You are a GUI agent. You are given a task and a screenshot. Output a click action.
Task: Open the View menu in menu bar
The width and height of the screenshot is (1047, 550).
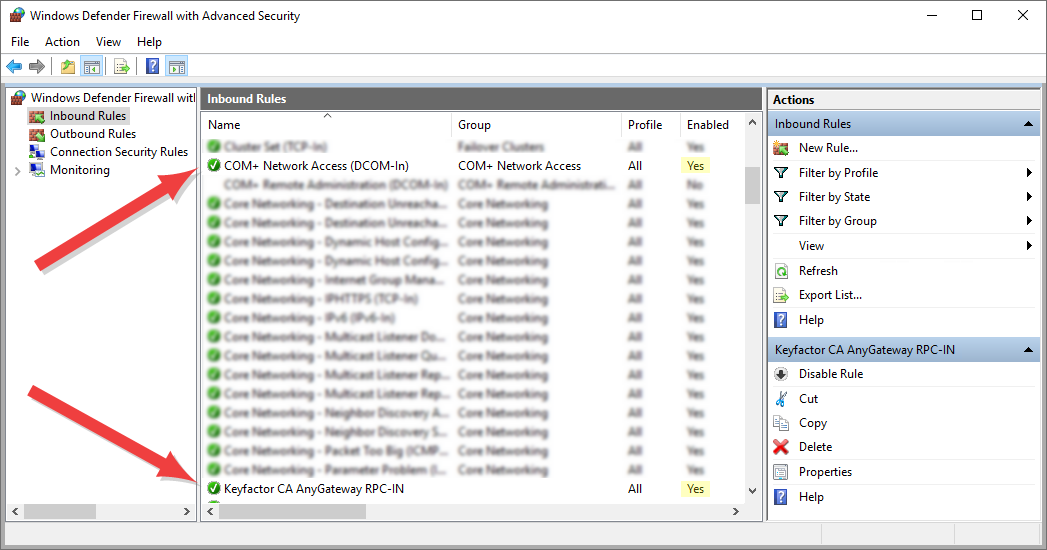point(108,42)
